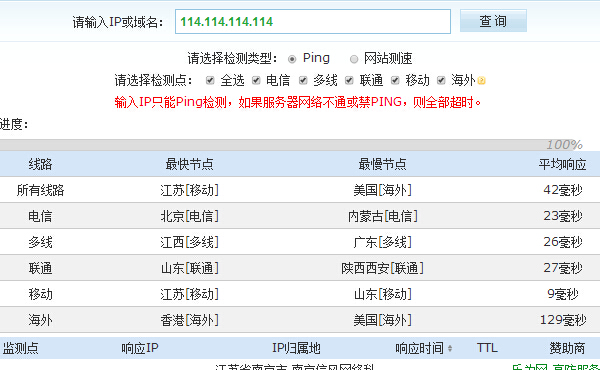The image size is (600, 370).
Task: Click the 海外 line row label
Action: (x=40, y=320)
